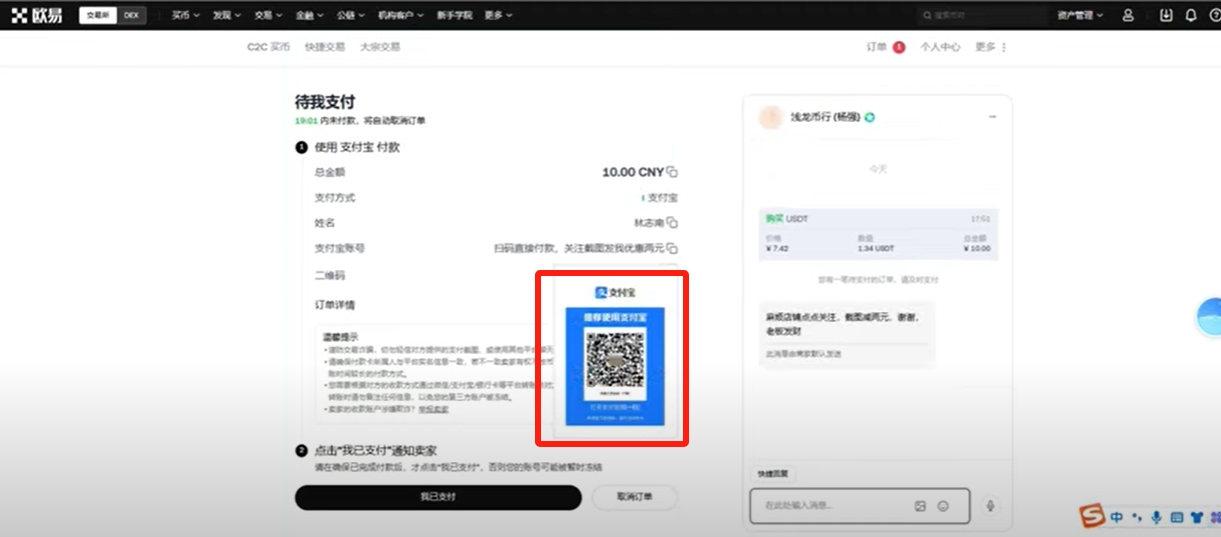The image size is (1221, 537).
Task: Open the help question-mark icon
Action: pos(1215,16)
